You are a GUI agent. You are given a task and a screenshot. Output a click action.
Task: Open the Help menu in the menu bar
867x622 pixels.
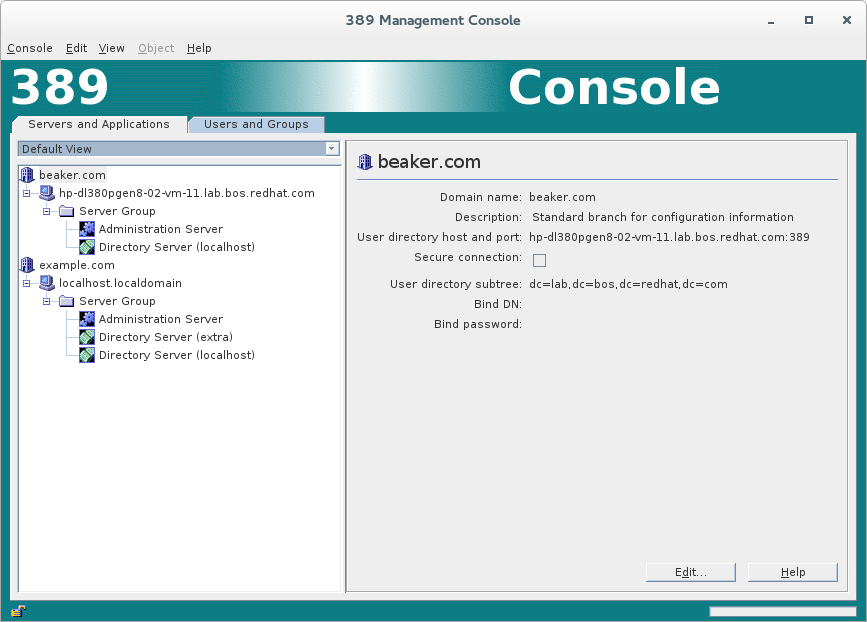[x=199, y=48]
